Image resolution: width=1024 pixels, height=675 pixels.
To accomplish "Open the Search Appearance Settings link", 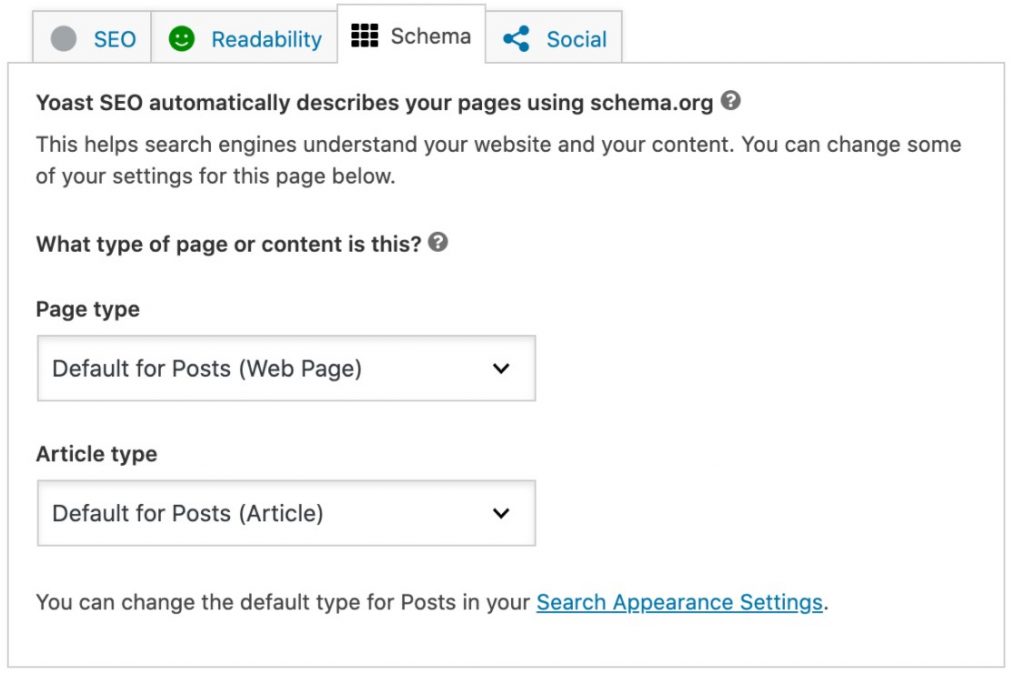I will tap(679, 602).
